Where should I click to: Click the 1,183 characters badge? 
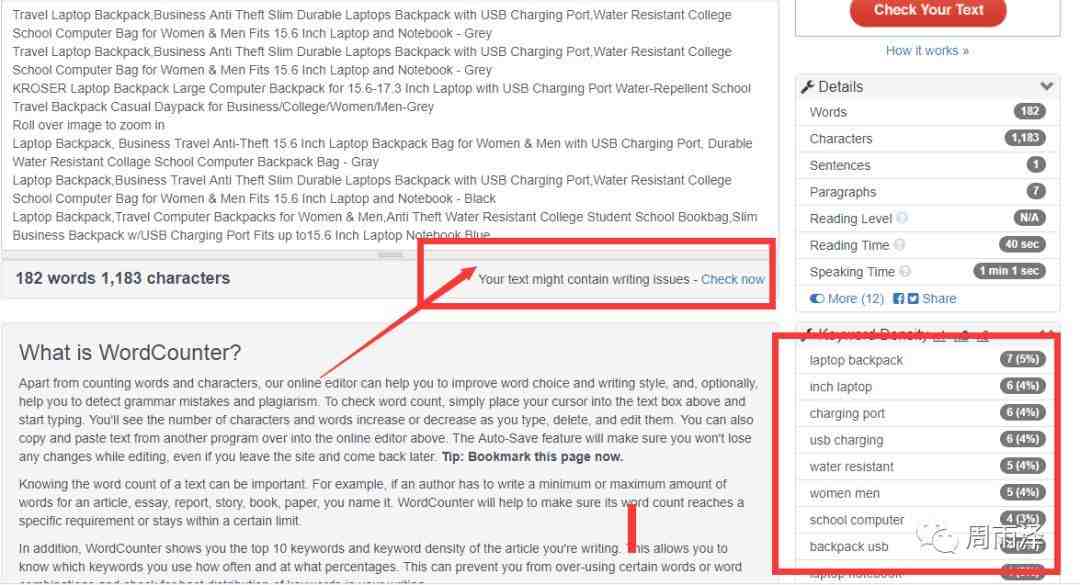pos(1025,138)
